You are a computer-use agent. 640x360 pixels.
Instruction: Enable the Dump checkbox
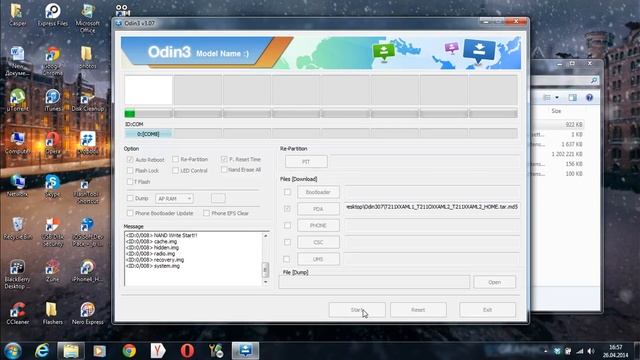[x=130, y=198]
